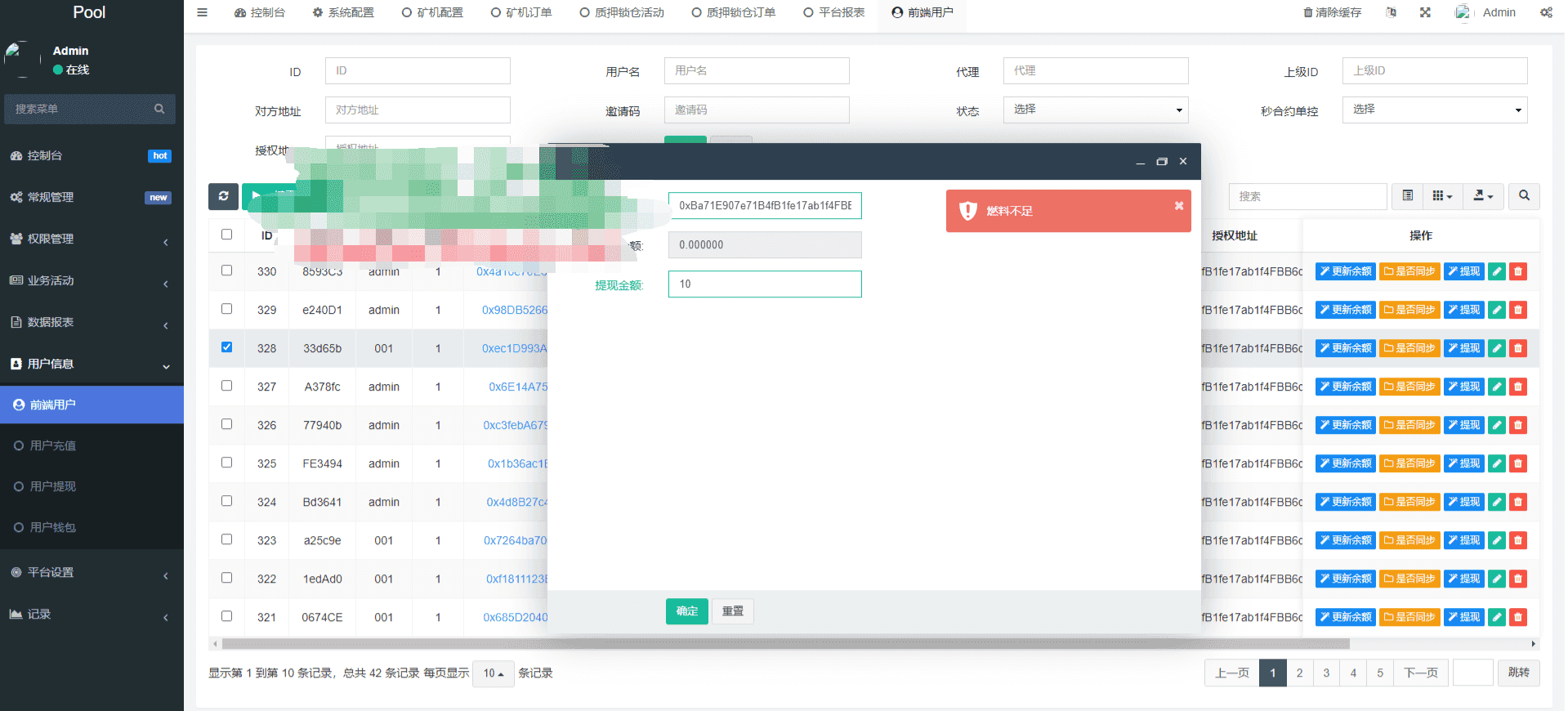The image size is (1568, 711).
Task: Toggle the select-all checkbox in table header
Action: point(227,235)
